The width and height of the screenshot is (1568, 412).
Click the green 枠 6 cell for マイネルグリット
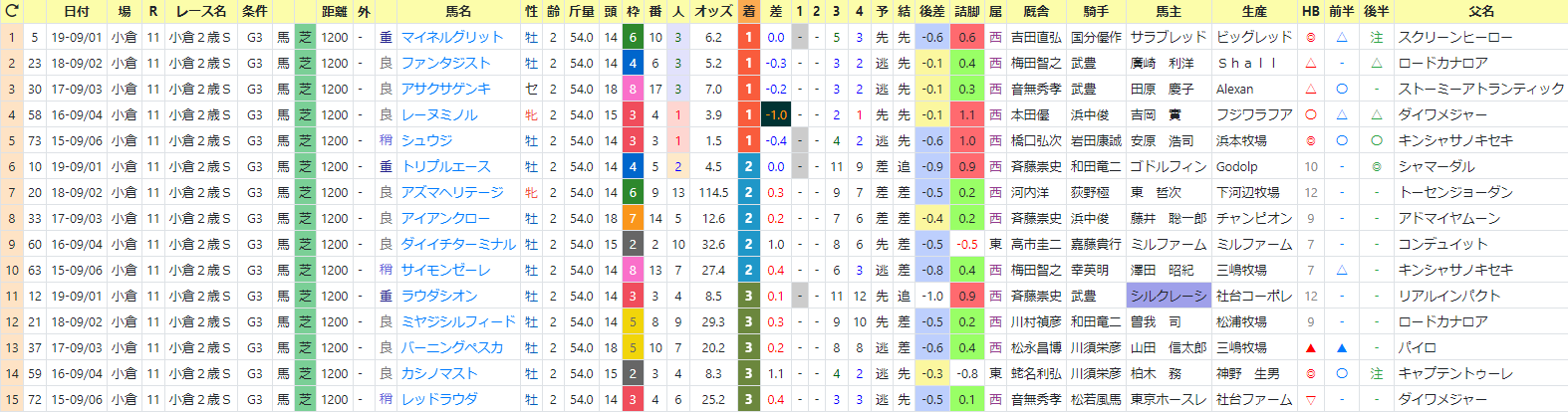(633, 37)
